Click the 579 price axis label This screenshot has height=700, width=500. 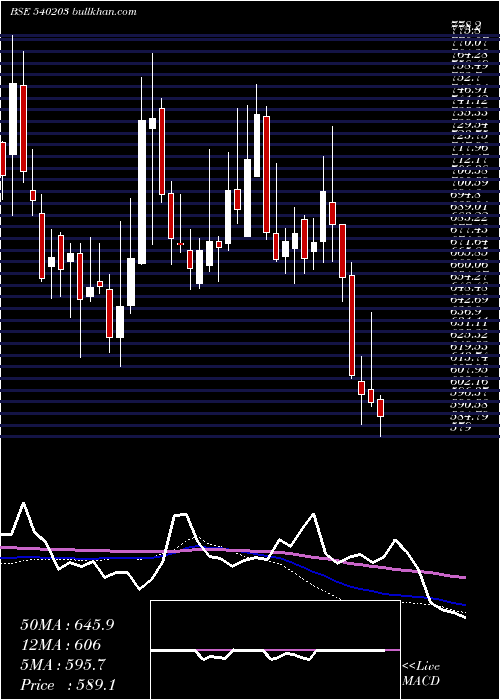click(x=462, y=428)
